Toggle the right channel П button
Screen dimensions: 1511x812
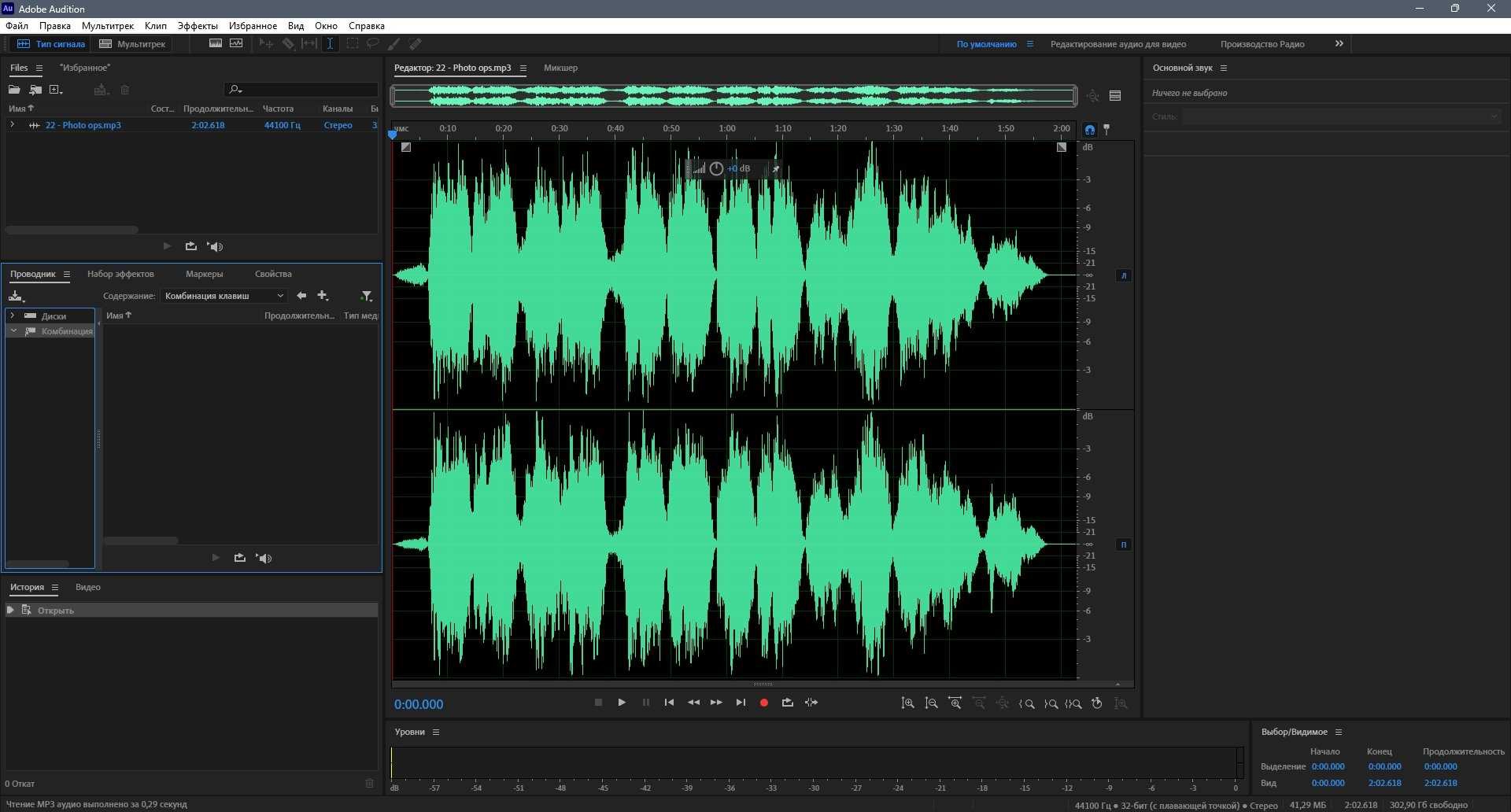point(1124,544)
